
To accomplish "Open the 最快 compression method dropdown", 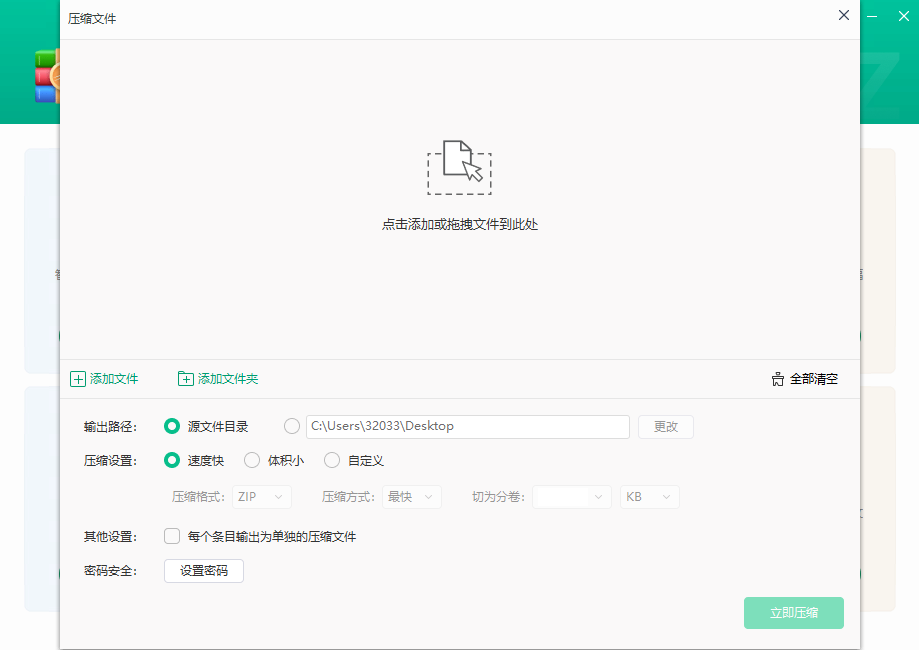I will pyautogui.click(x=411, y=497).
